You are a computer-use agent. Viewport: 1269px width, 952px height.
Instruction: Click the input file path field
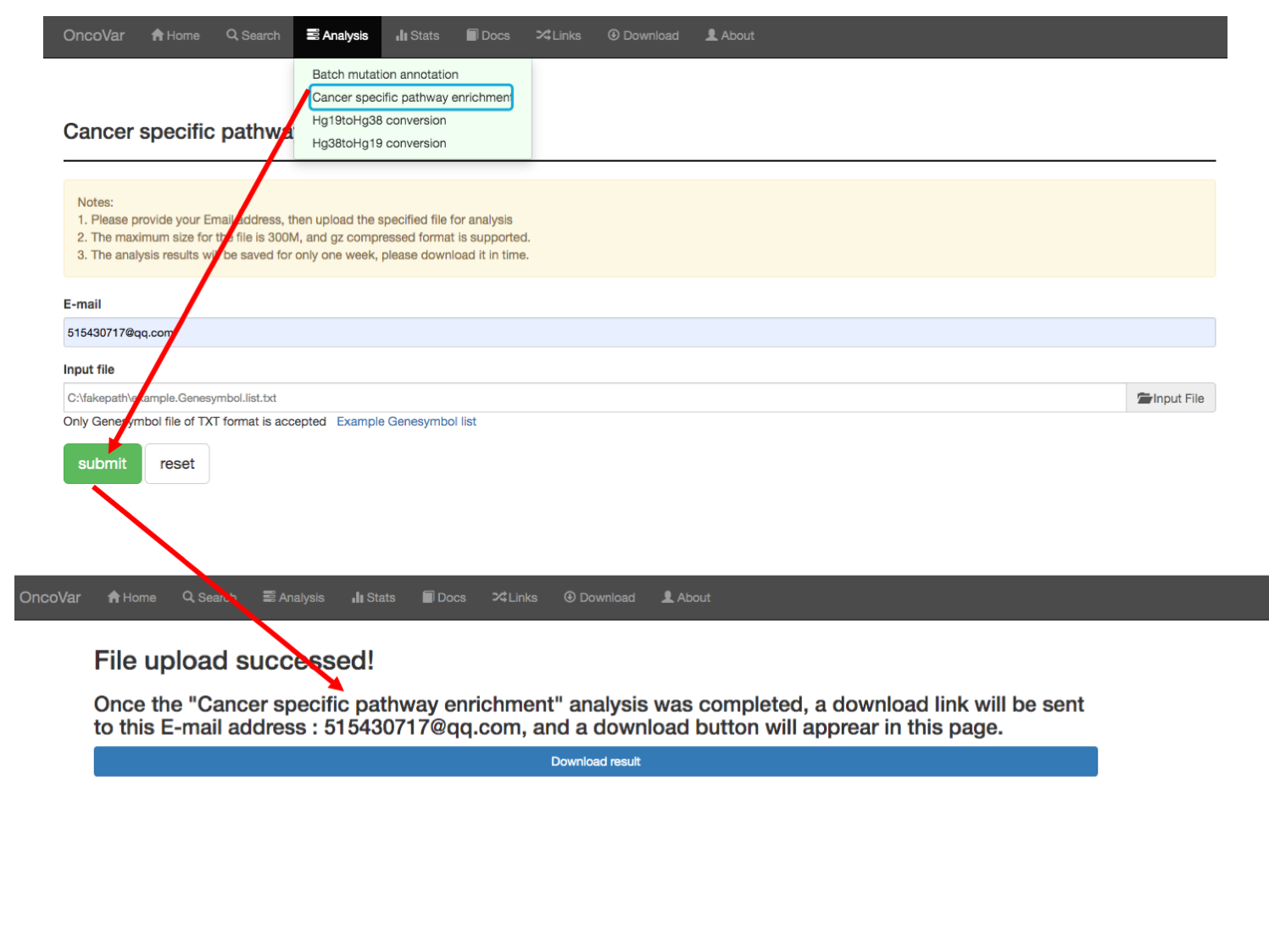click(x=594, y=398)
